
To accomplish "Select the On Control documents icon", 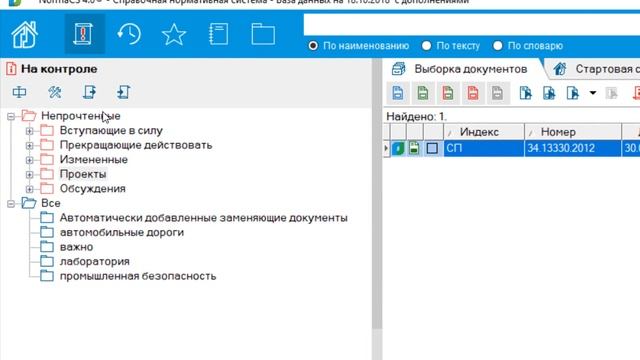I will [84, 34].
